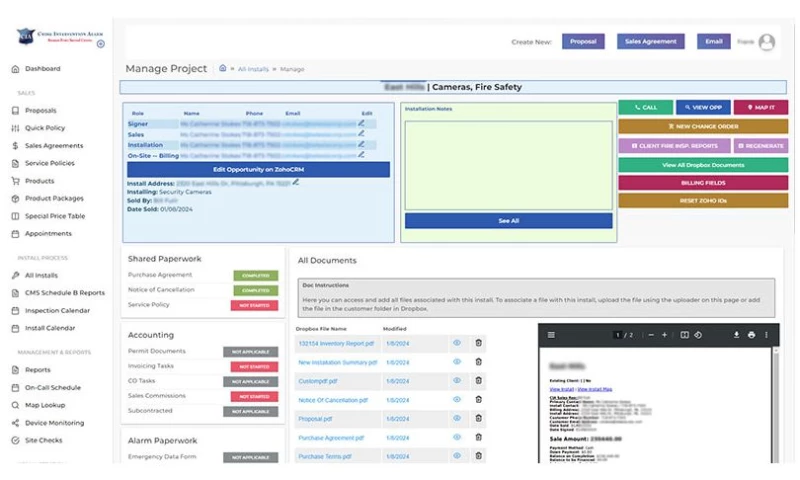The width and height of the screenshot is (800, 480).
Task: Click Edit Opportunity on ZohoCRM
Action: pos(258,170)
